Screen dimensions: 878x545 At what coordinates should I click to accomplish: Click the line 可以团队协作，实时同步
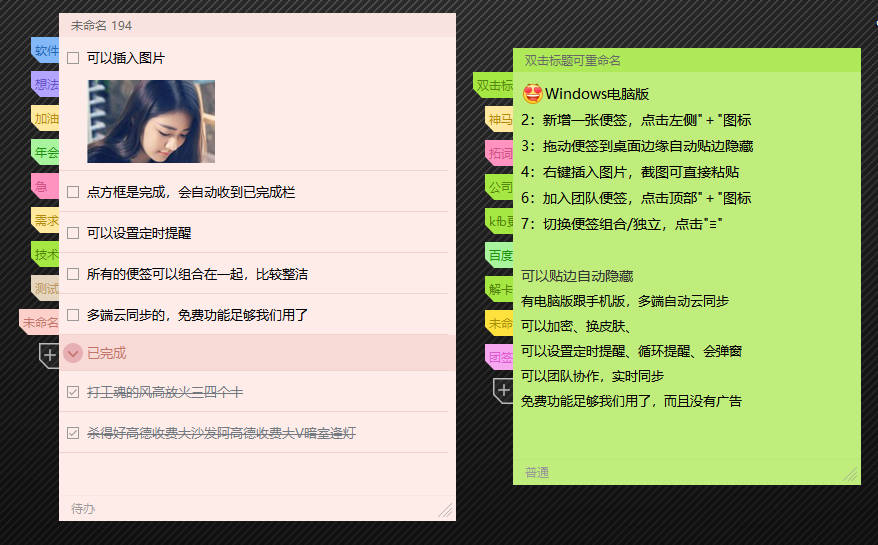point(592,376)
